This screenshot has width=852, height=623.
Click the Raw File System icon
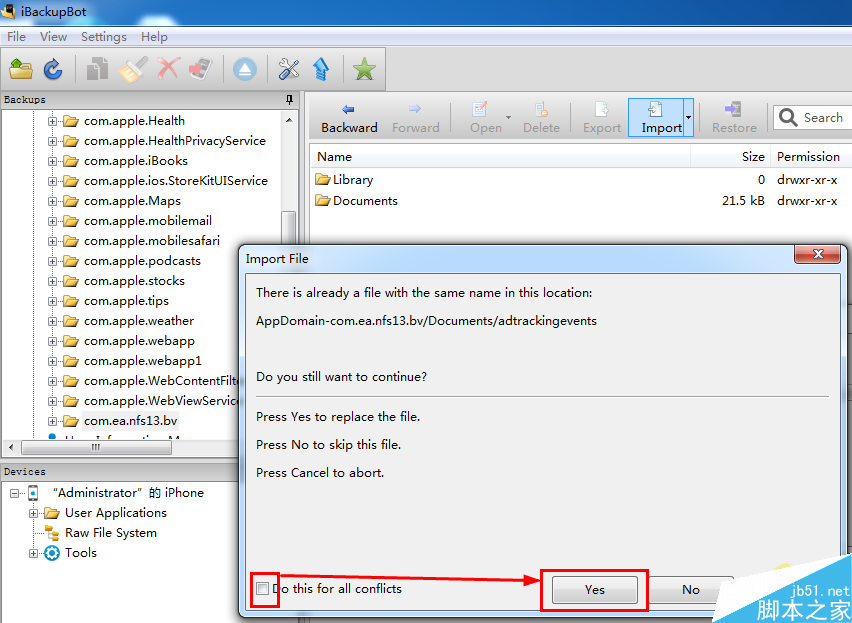tap(52, 533)
